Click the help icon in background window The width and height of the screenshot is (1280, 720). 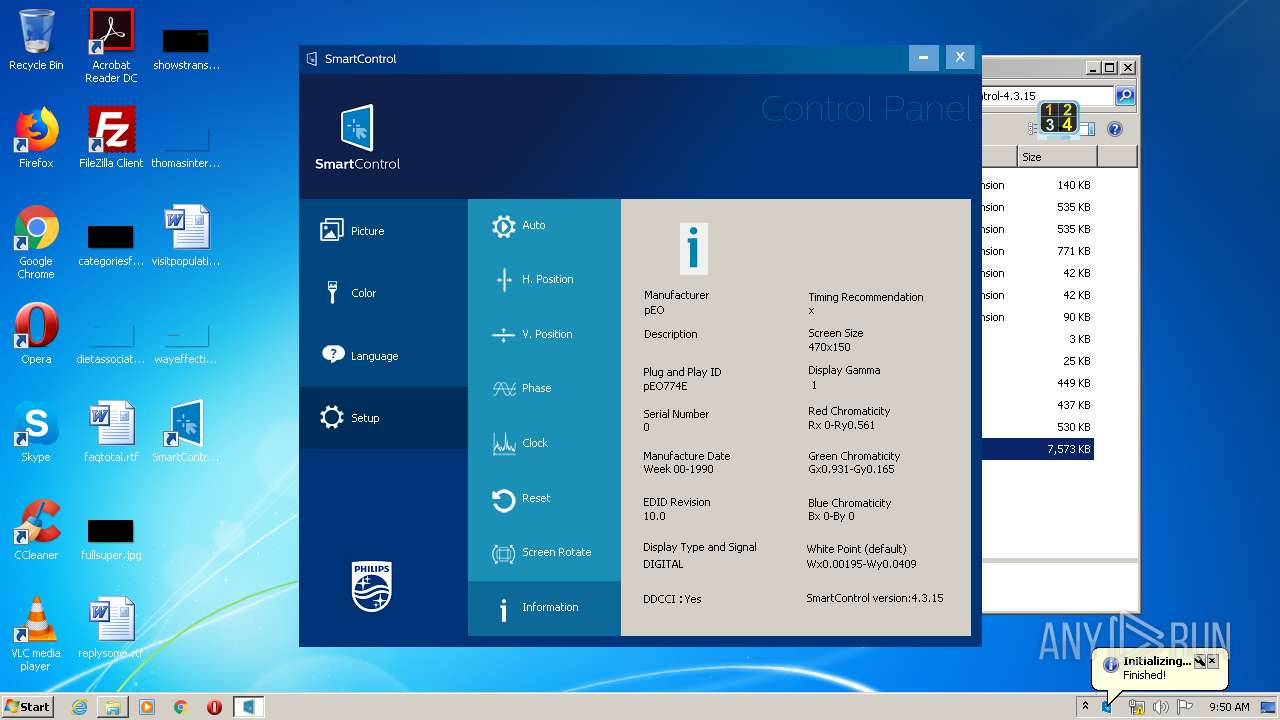pos(1115,129)
